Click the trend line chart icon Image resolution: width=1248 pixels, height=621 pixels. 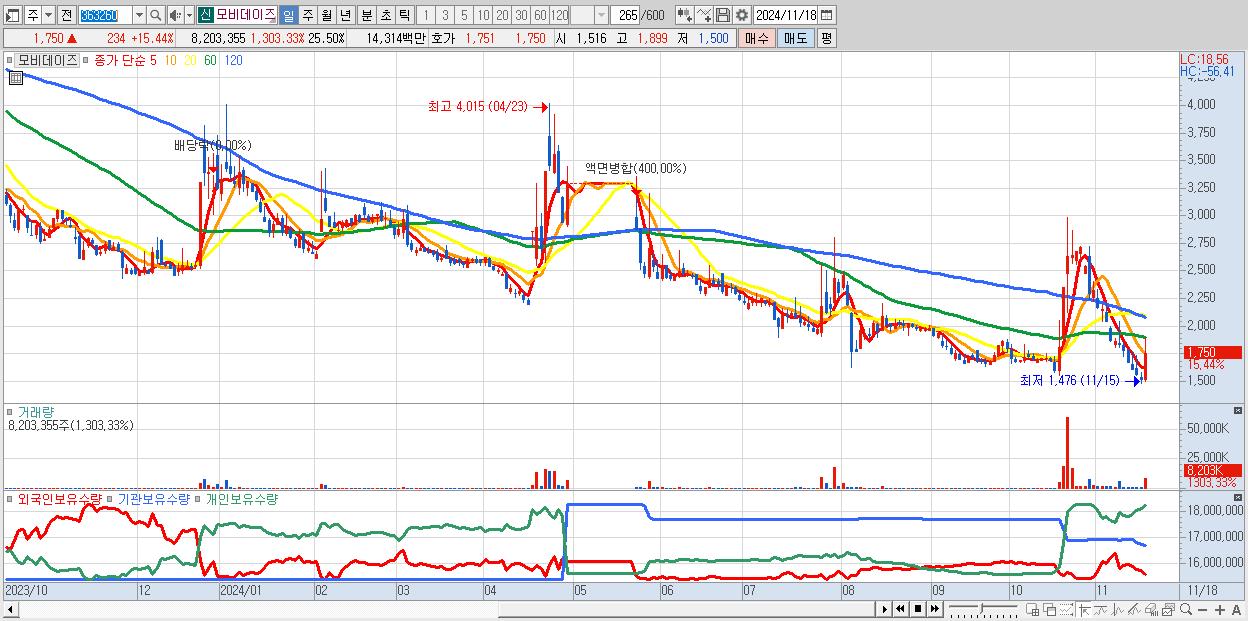tap(1101, 610)
